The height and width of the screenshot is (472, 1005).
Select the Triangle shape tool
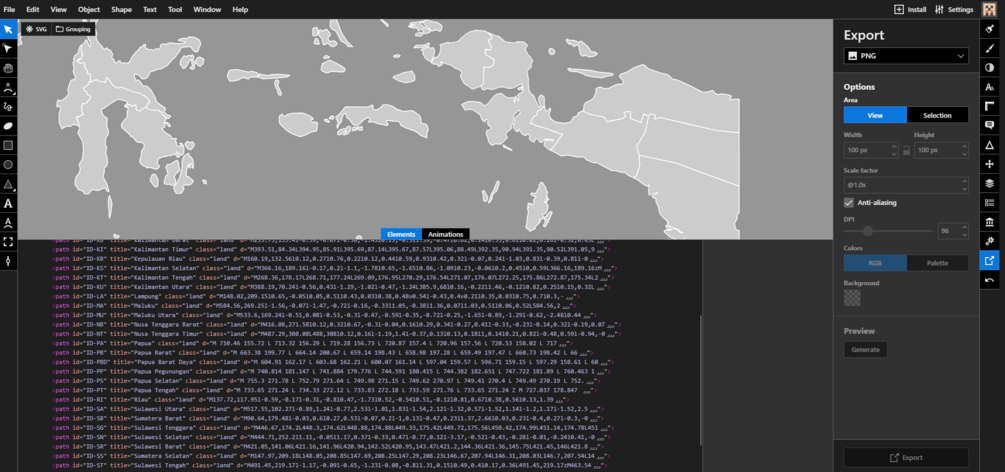[8, 184]
